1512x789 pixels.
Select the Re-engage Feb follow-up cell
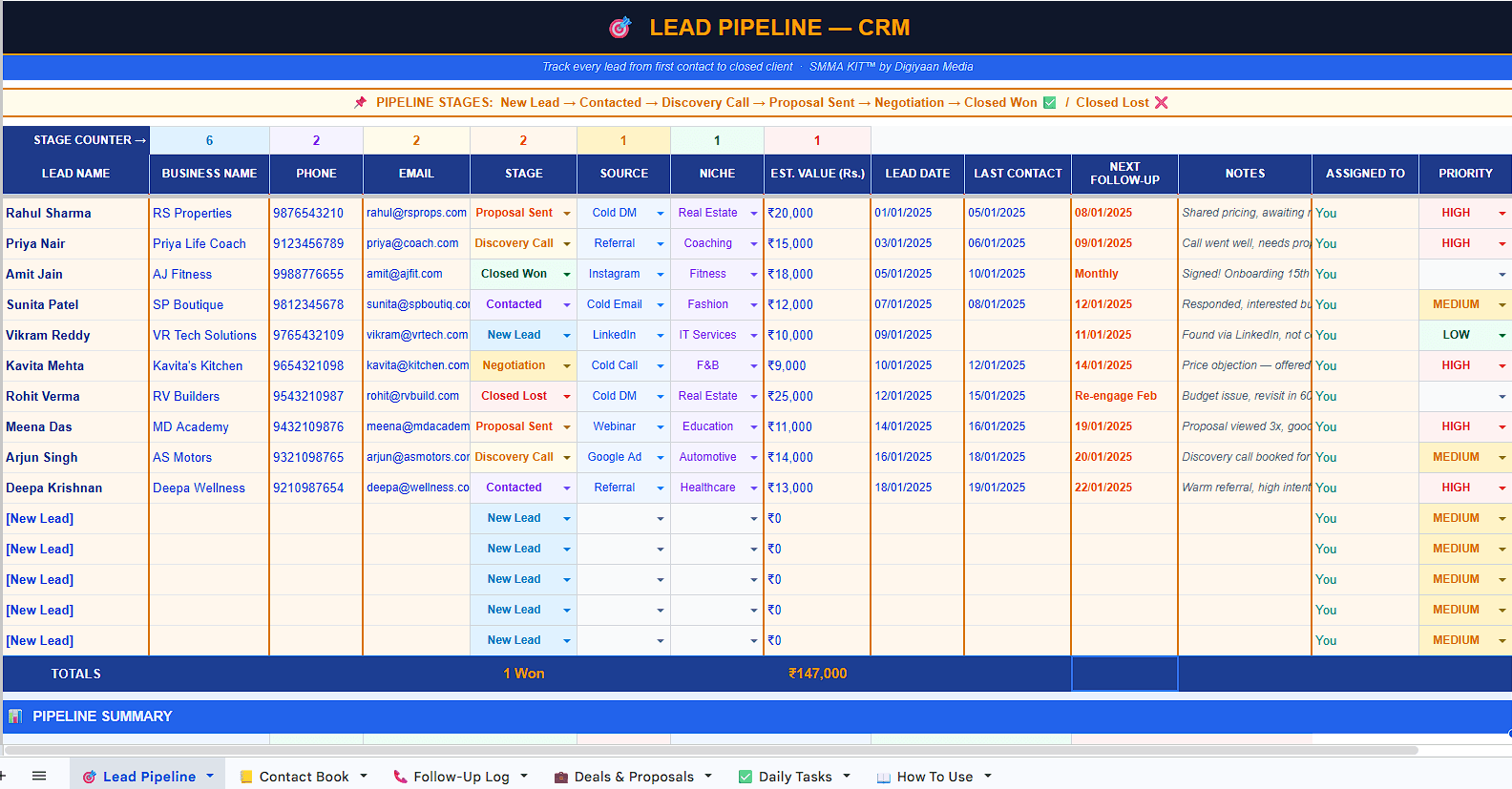click(1124, 396)
